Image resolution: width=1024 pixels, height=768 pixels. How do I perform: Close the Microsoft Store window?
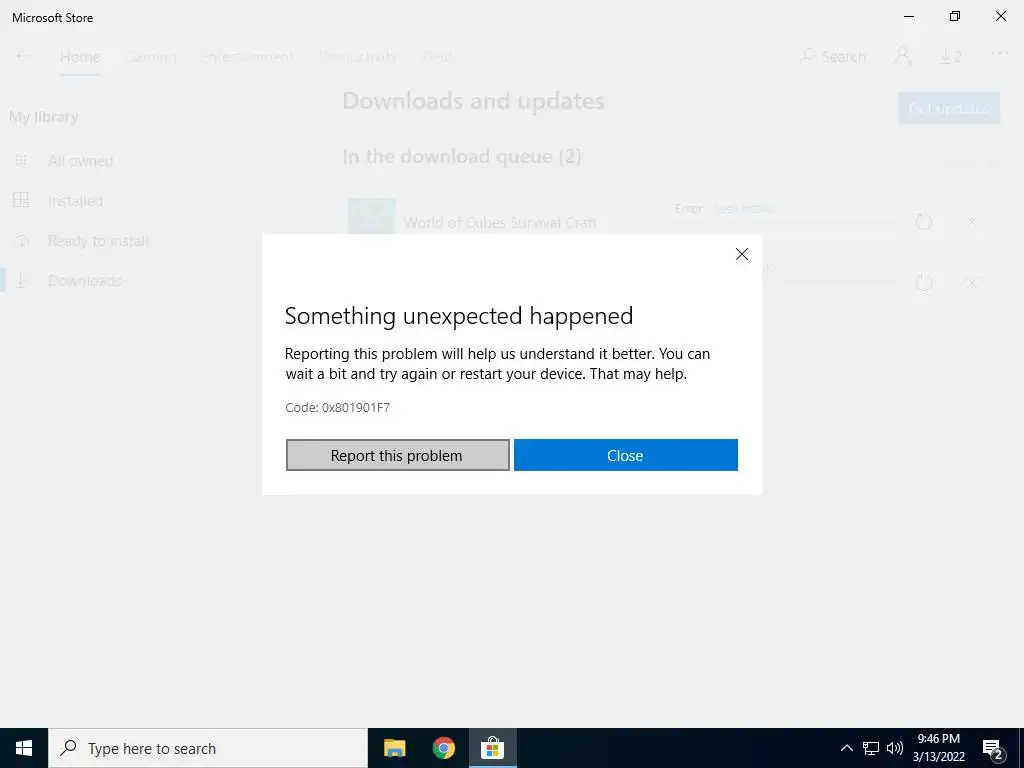1000,16
